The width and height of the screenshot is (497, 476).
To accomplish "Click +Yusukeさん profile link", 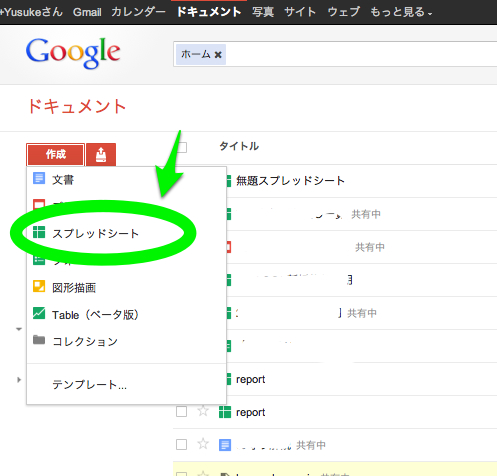I will tap(31, 12).
